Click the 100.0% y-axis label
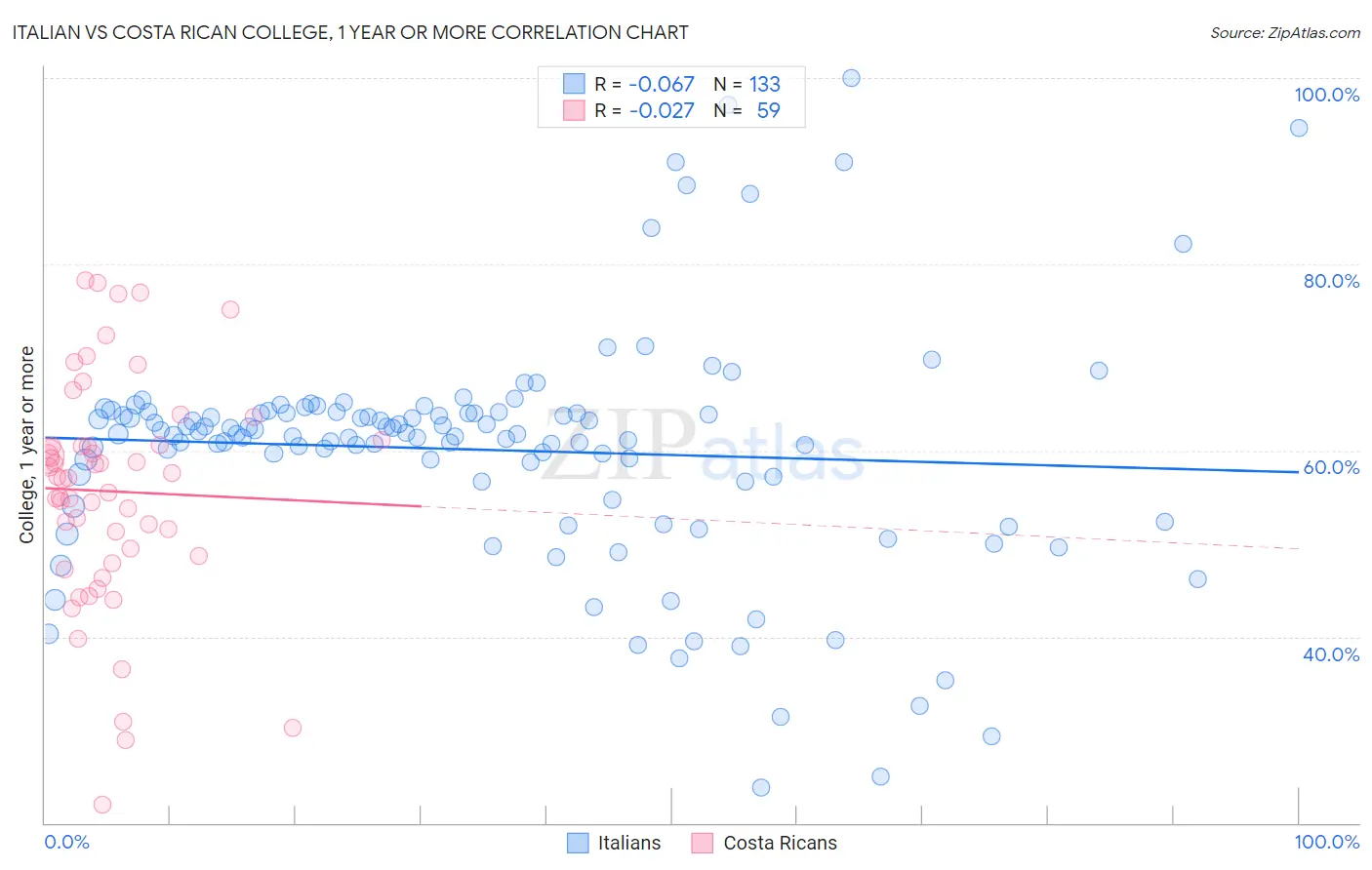1372x870 pixels. click(x=1326, y=95)
